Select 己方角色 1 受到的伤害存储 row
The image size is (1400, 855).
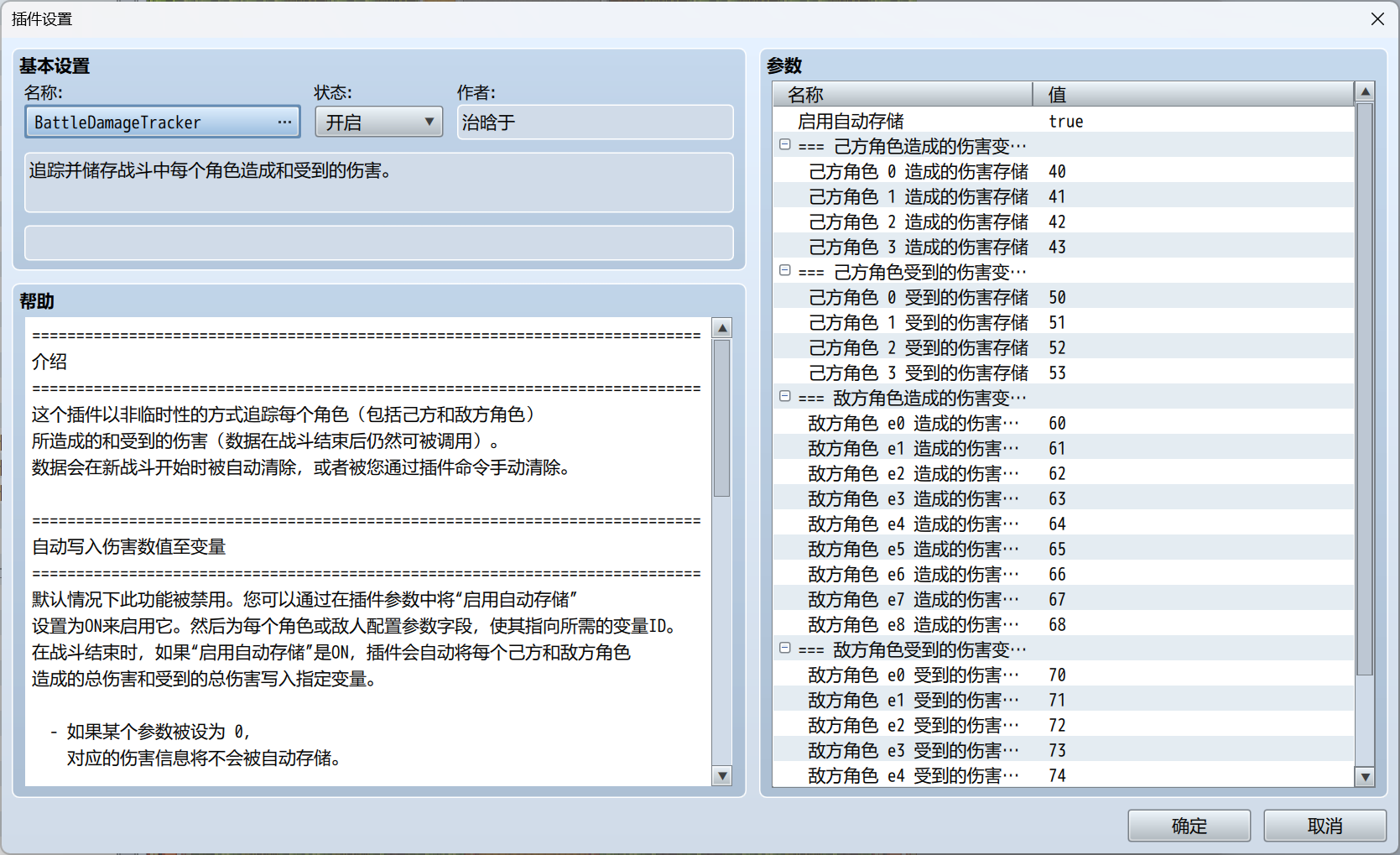pos(1064,322)
